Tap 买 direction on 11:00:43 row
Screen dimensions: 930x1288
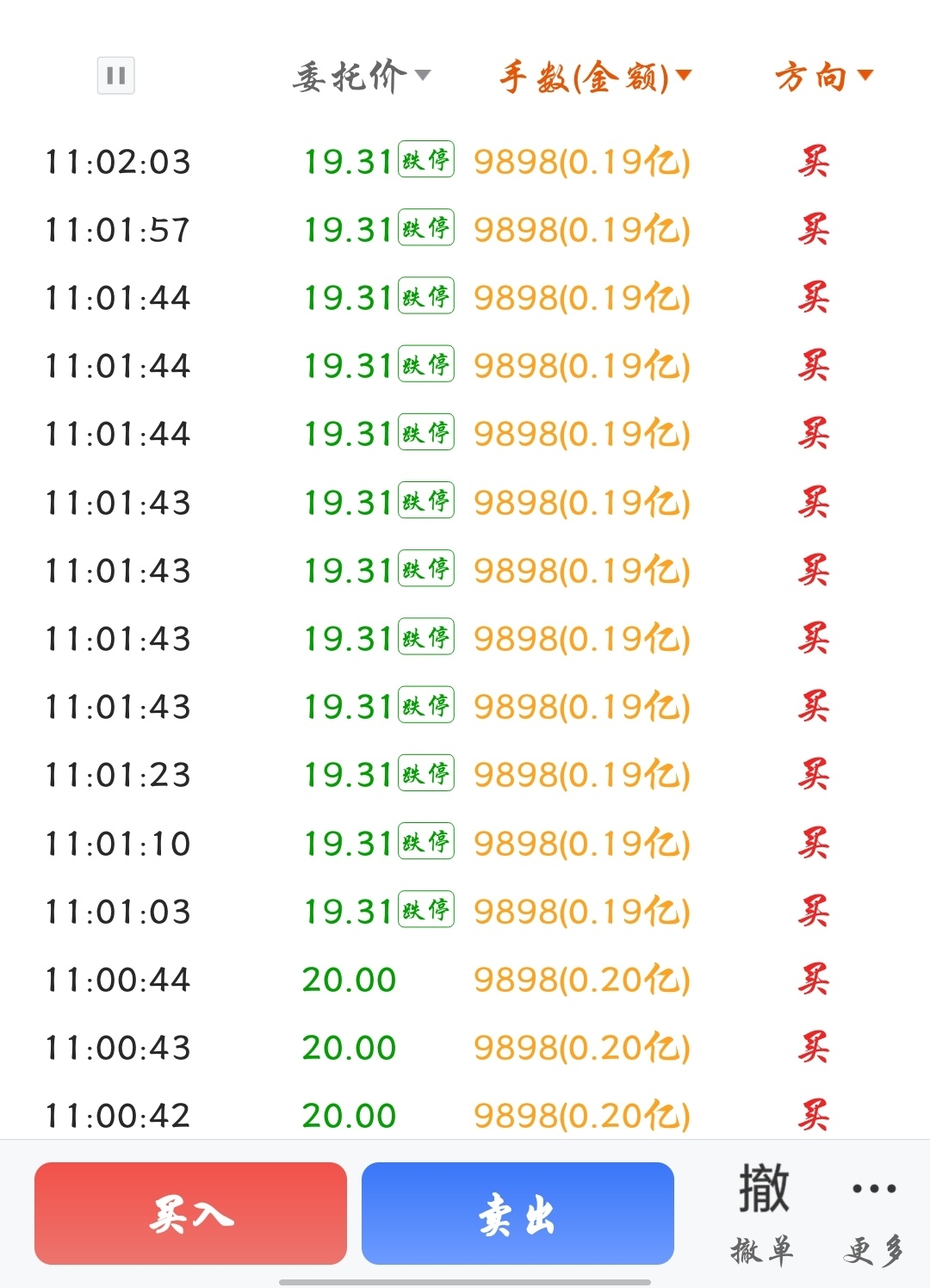tap(813, 1047)
